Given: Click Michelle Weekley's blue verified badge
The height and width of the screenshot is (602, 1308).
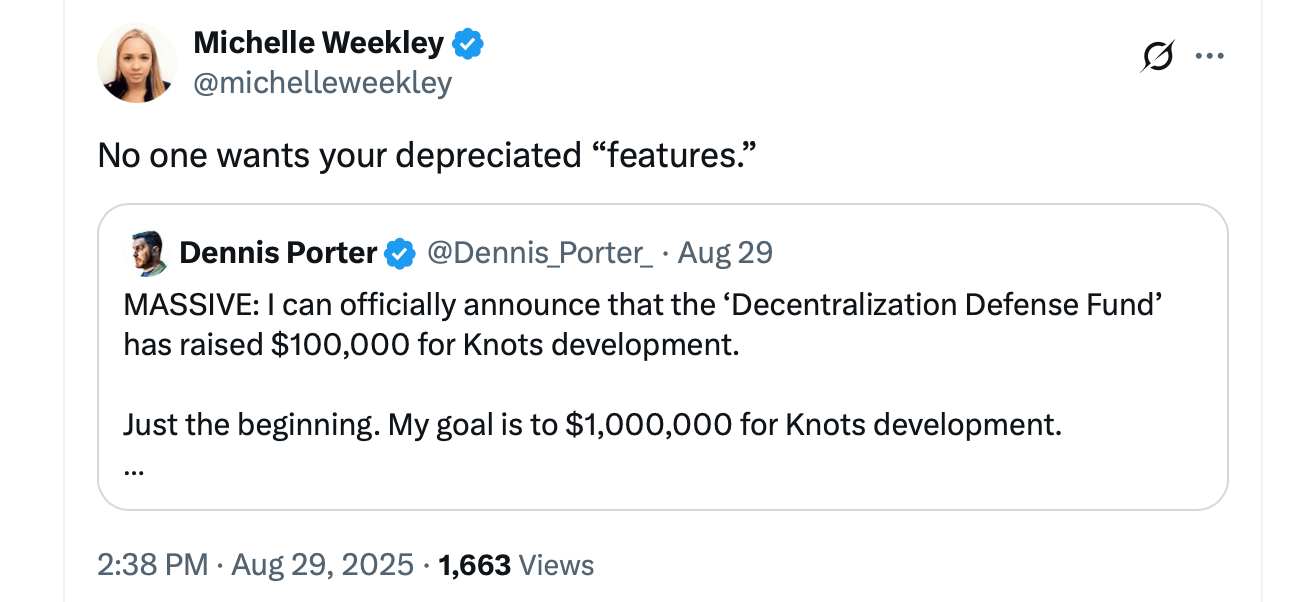Looking at the screenshot, I should pyautogui.click(x=469, y=43).
